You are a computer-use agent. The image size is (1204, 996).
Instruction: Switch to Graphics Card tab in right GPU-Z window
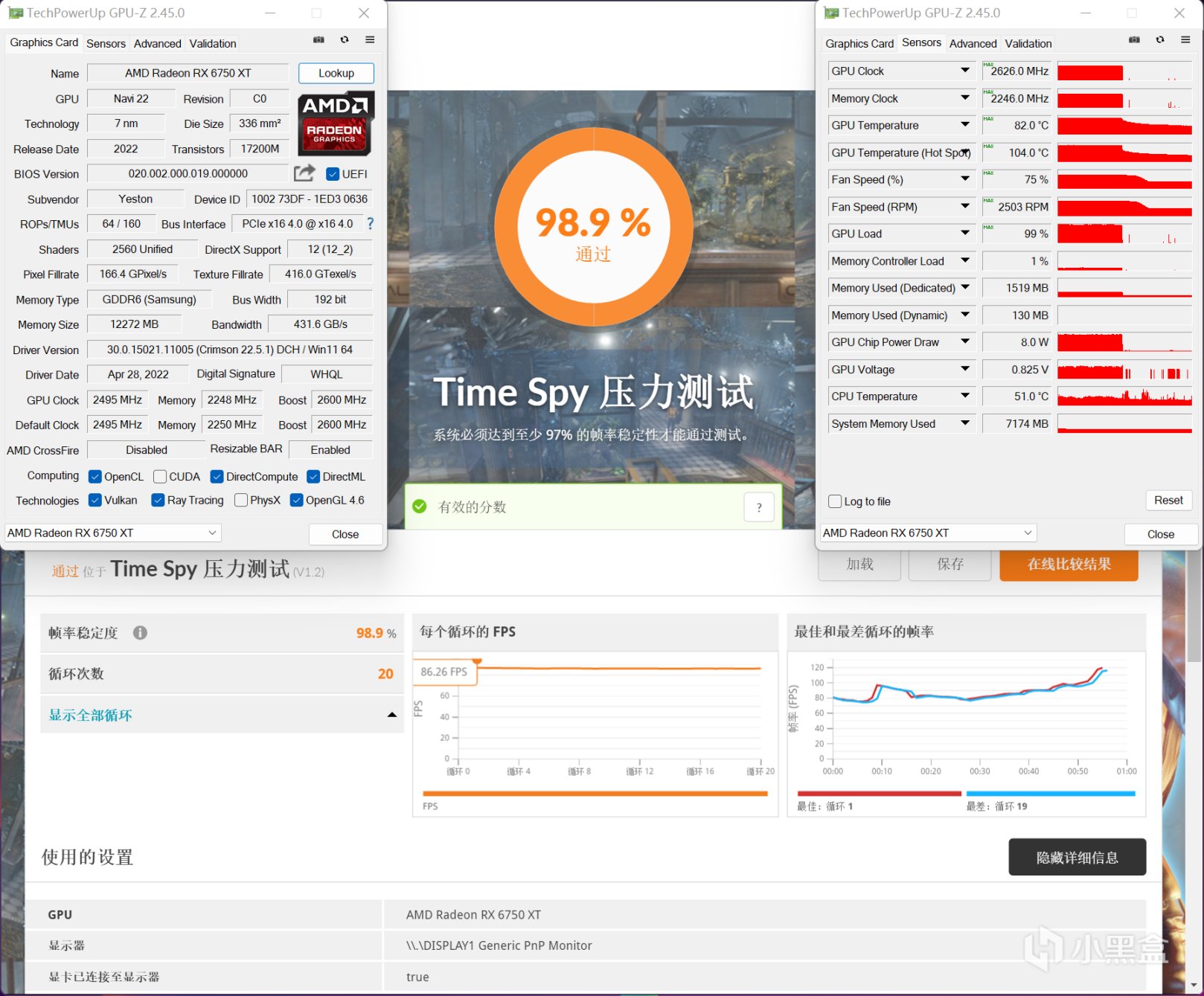pyautogui.click(x=859, y=43)
